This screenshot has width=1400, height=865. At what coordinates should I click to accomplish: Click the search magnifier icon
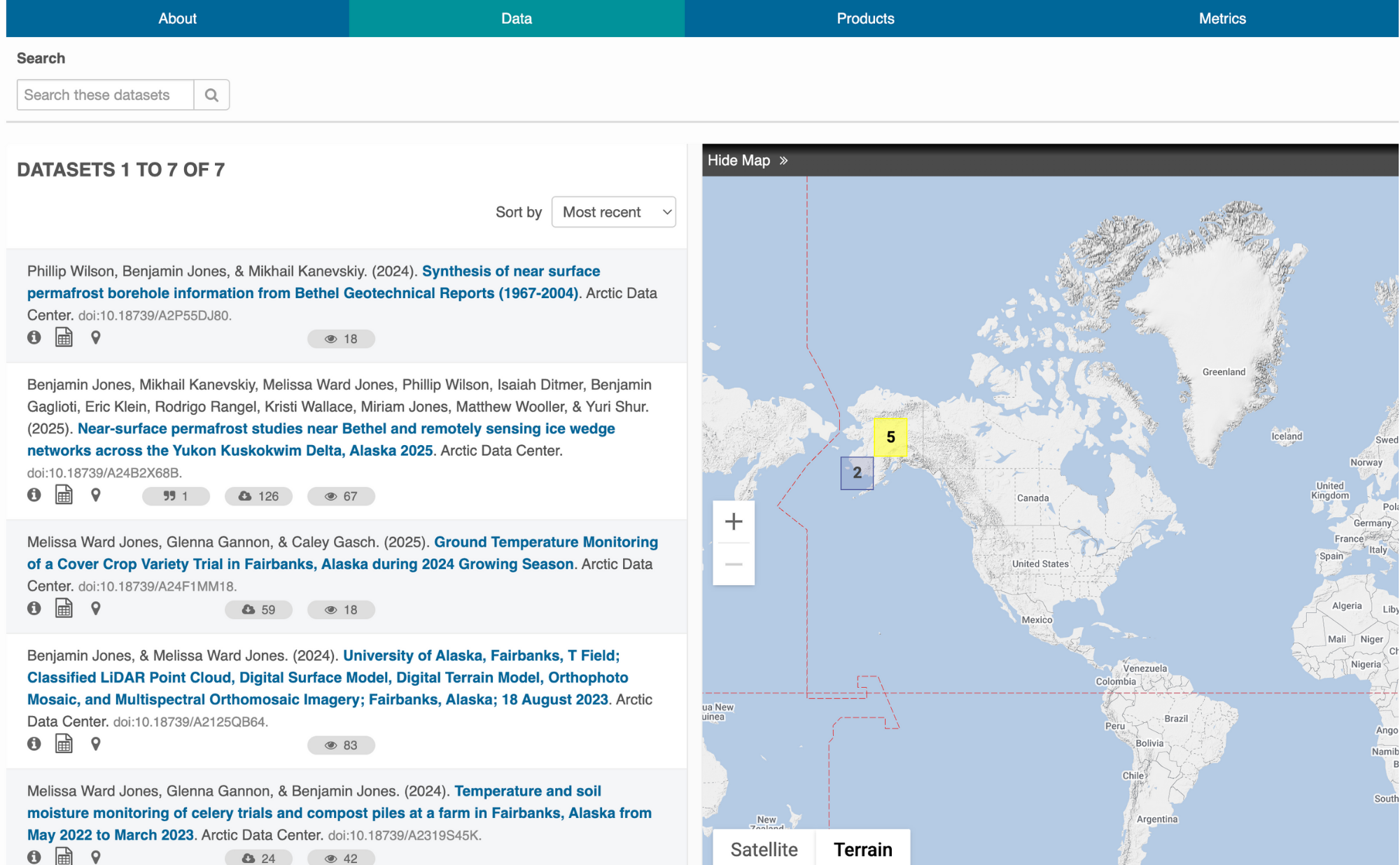click(x=211, y=94)
